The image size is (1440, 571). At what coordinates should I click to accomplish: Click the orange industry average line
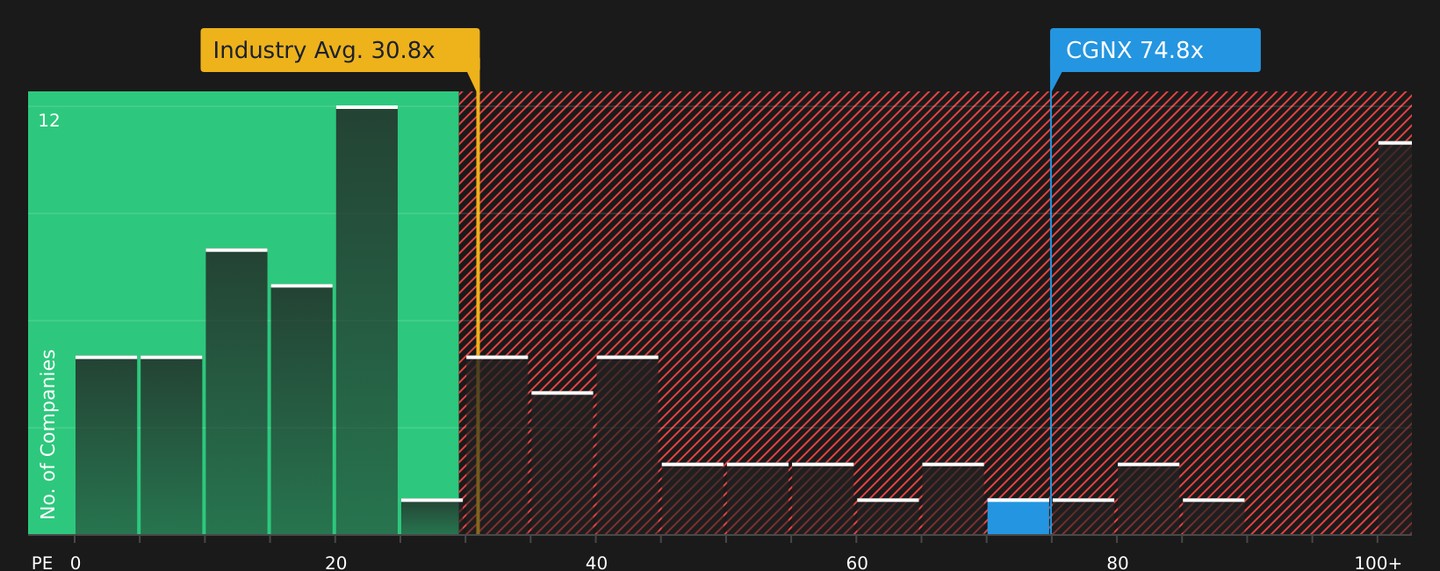[478, 313]
